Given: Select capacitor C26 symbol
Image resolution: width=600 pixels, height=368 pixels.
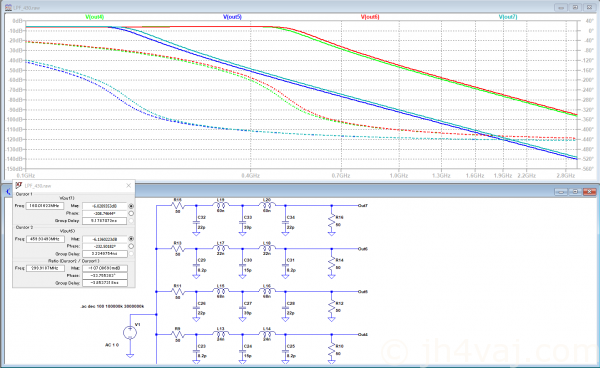Looking at the screenshot, I should [196, 308].
